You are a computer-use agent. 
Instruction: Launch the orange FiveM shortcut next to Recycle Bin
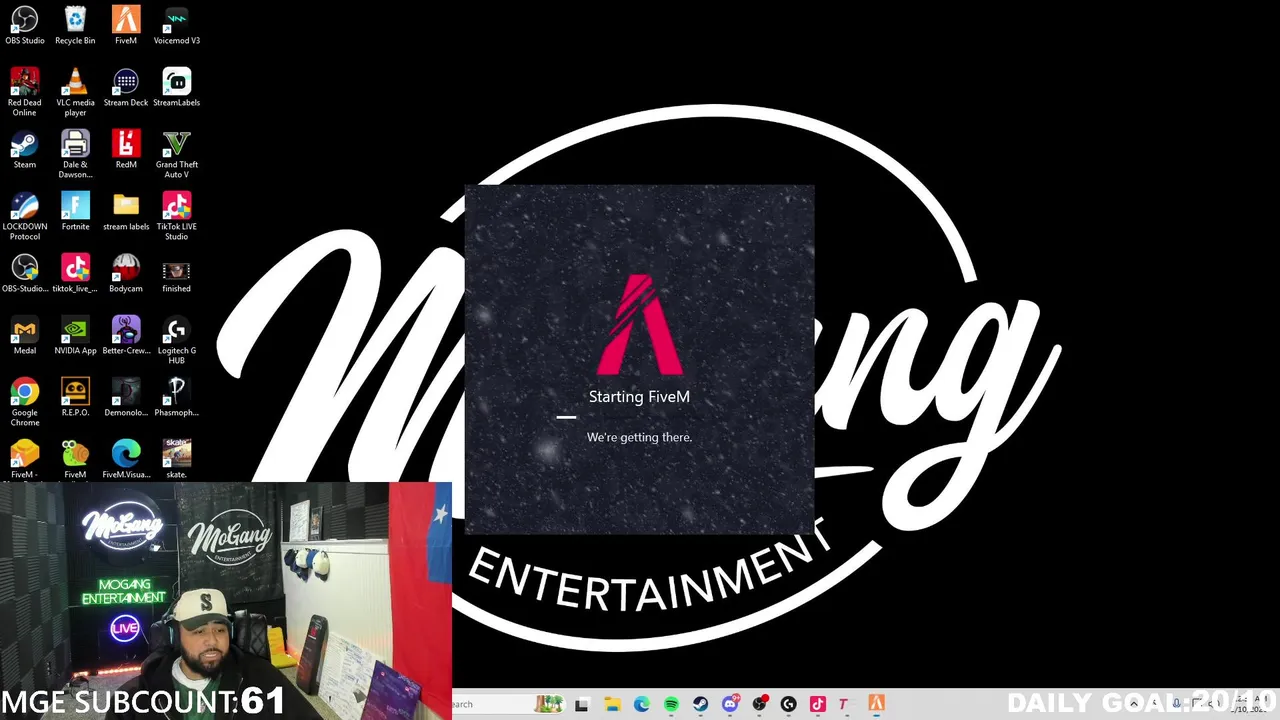(126, 26)
